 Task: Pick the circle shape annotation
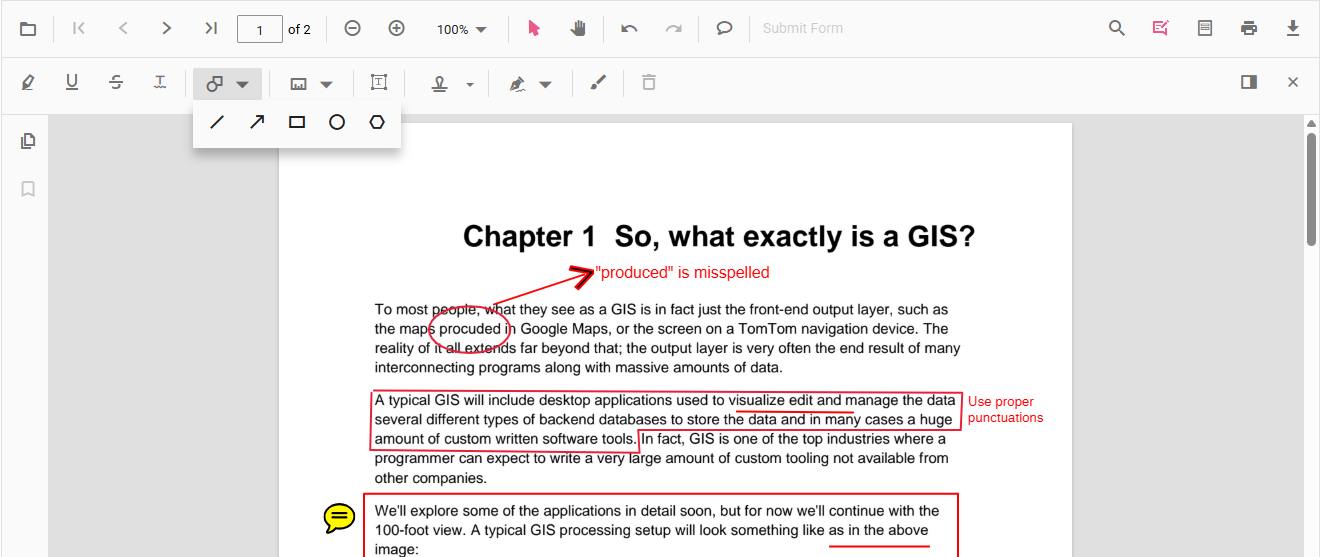click(x=337, y=122)
